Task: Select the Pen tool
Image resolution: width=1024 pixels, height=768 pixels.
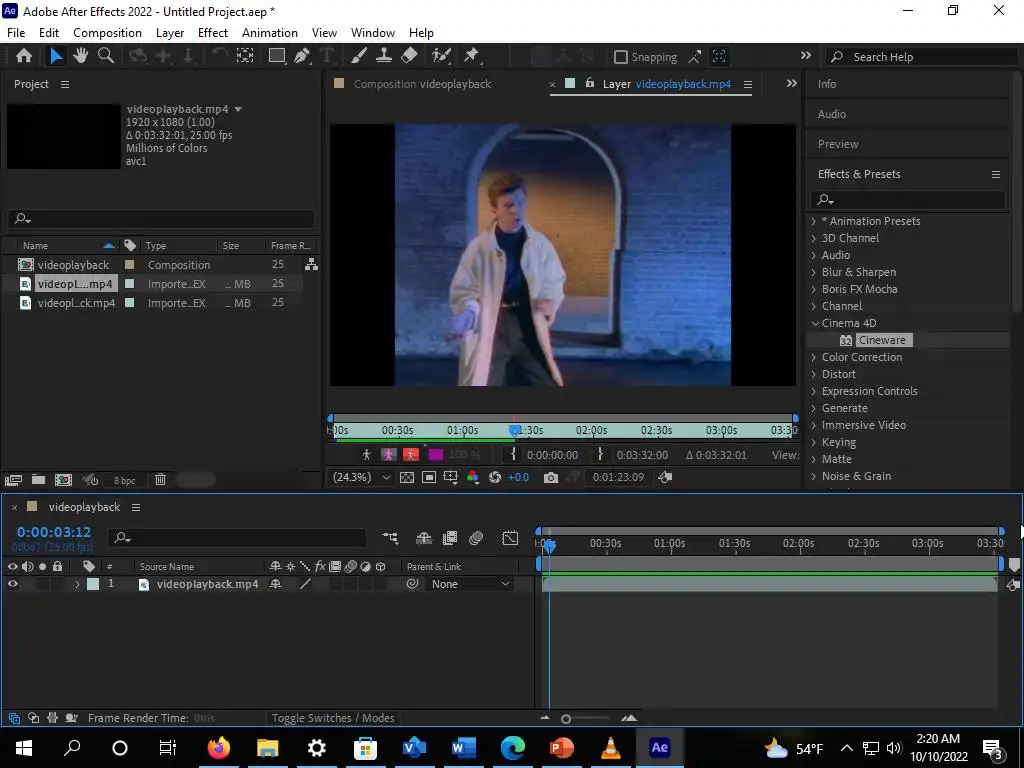Action: click(x=302, y=56)
